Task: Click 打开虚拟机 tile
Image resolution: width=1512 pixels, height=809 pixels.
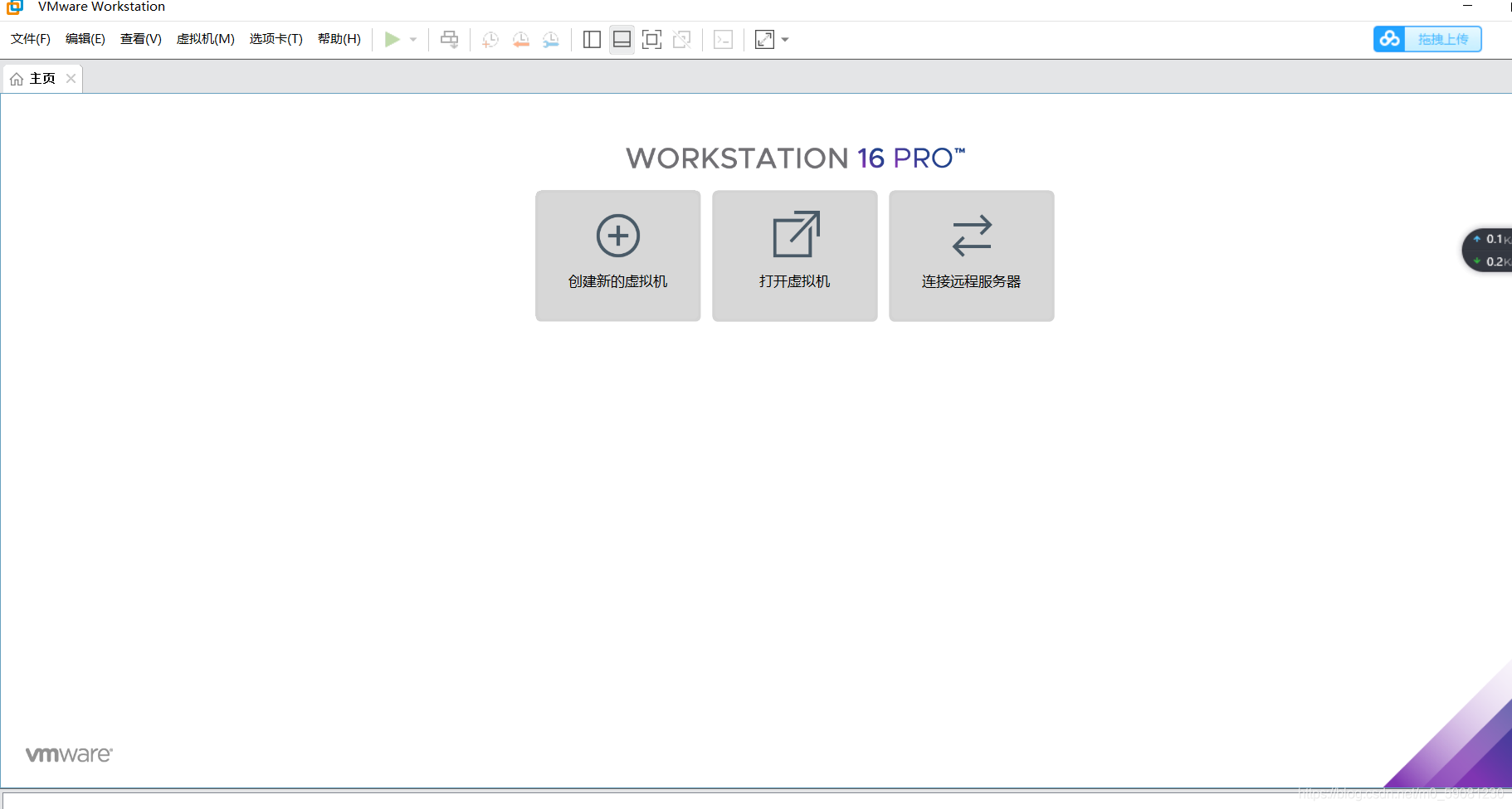Action: tap(795, 256)
